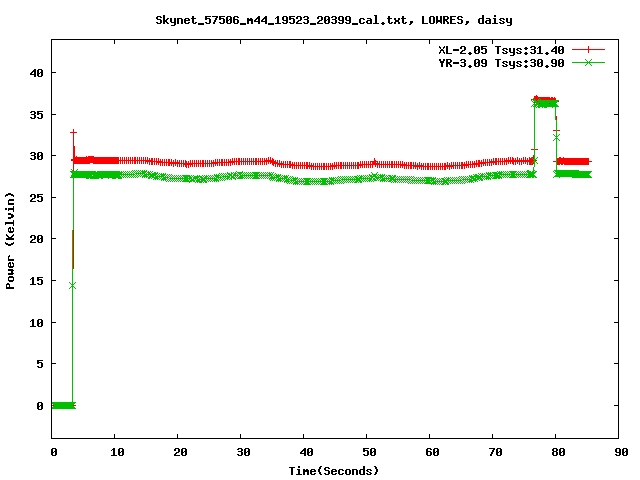Click x-axis tick label 10
Viewport: 640px width, 480px height.
[117, 452]
